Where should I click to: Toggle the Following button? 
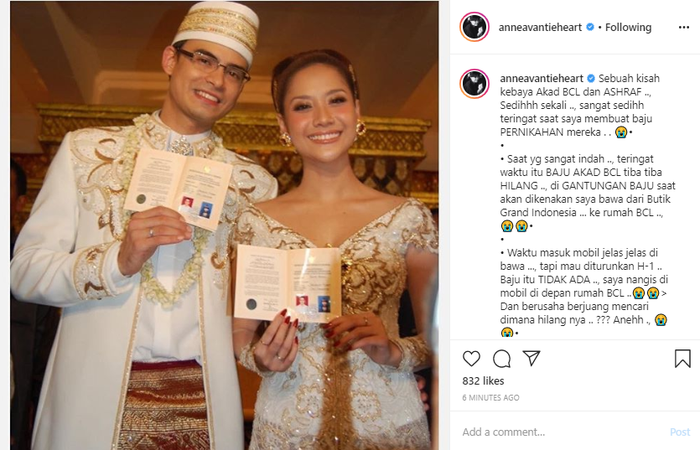click(x=628, y=28)
